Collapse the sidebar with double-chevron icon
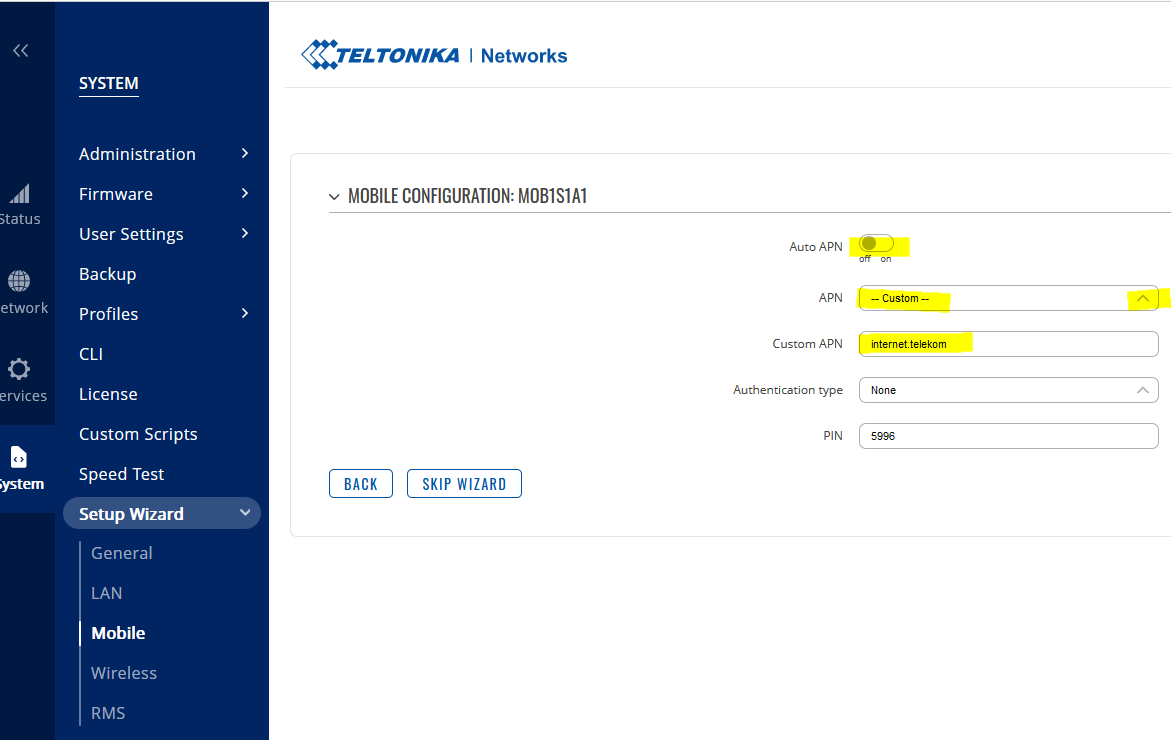This screenshot has width=1171, height=740. click(20, 50)
